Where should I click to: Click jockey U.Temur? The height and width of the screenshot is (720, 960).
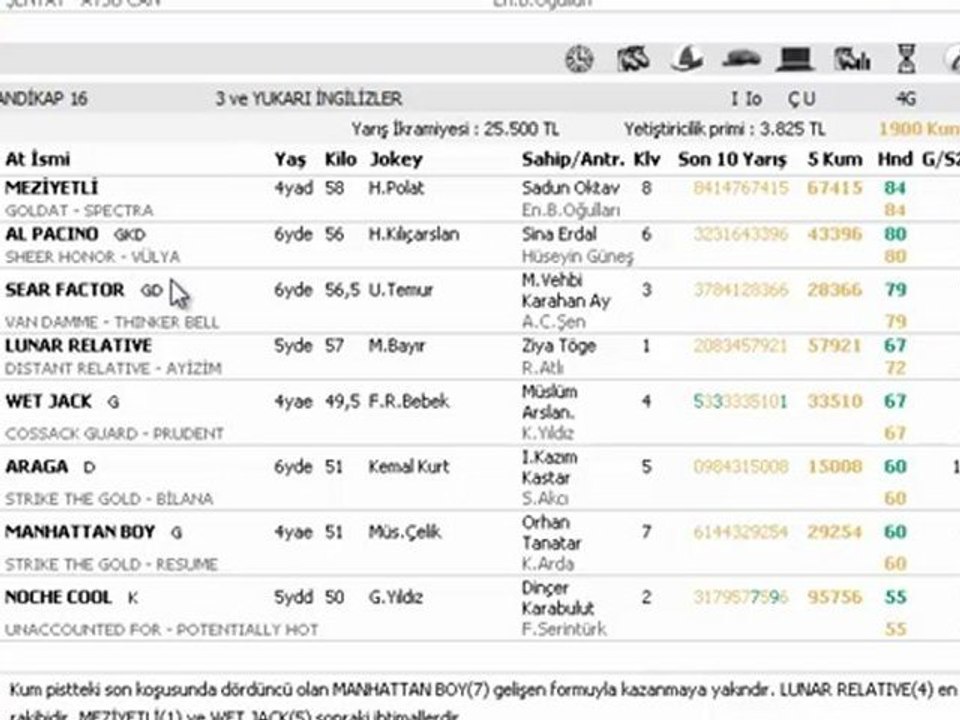(x=400, y=290)
